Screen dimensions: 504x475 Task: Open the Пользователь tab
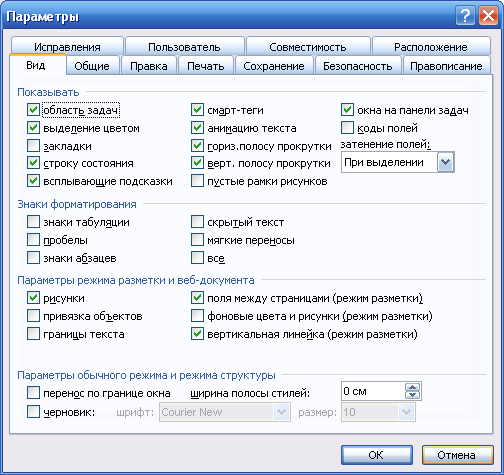point(185,47)
